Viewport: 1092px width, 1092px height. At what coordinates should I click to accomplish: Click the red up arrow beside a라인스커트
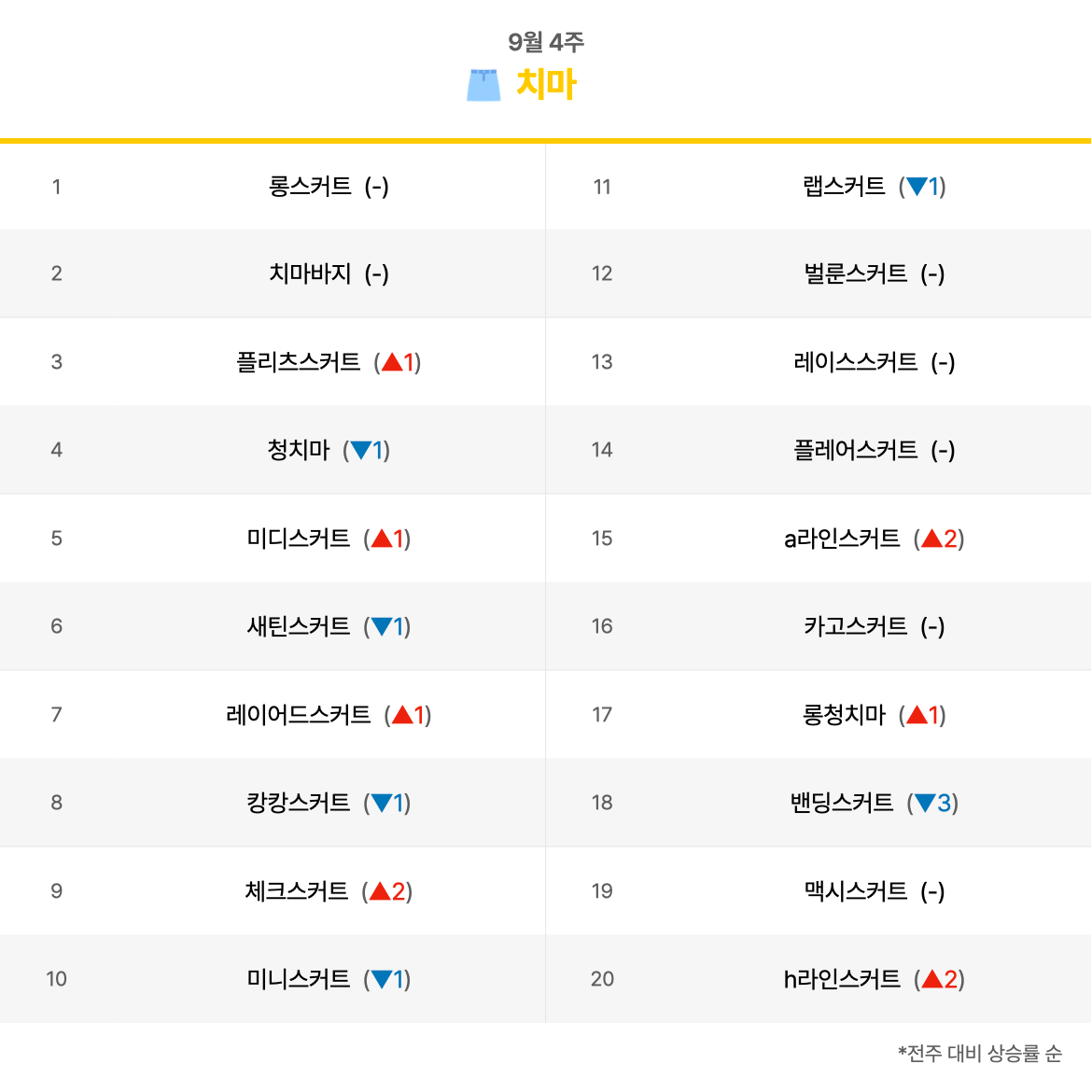point(931,539)
